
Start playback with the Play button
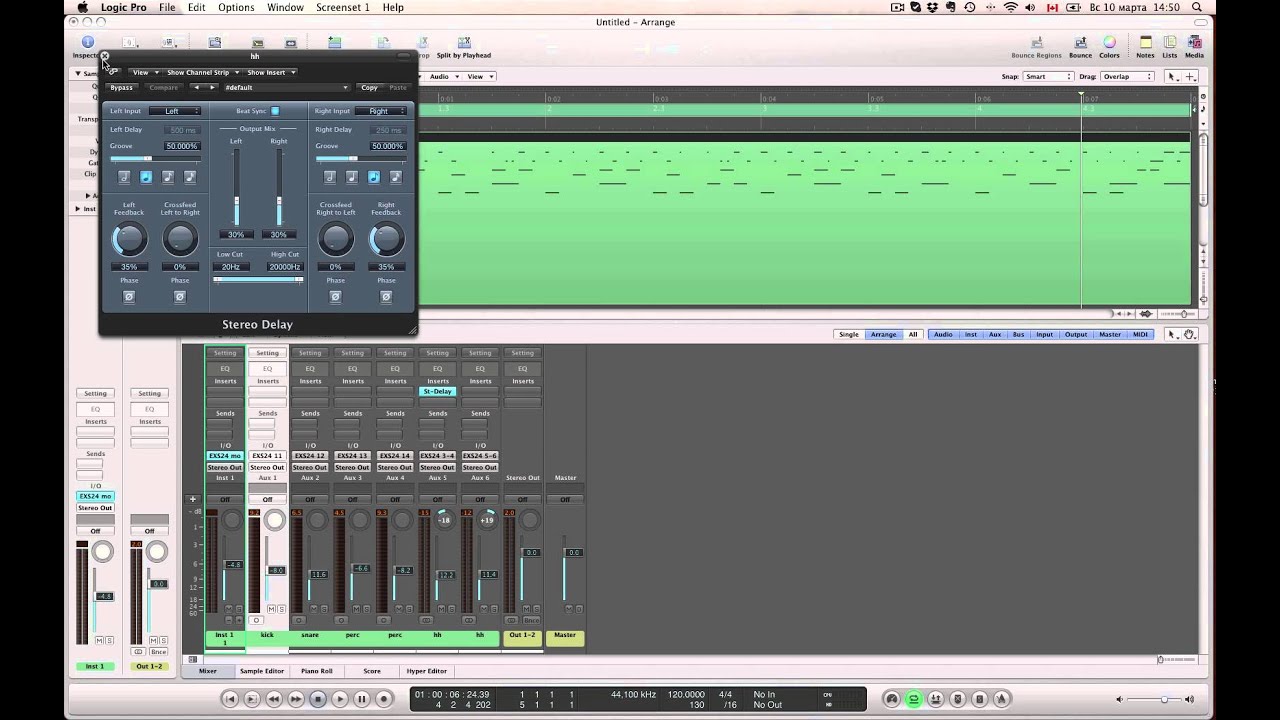click(340, 699)
